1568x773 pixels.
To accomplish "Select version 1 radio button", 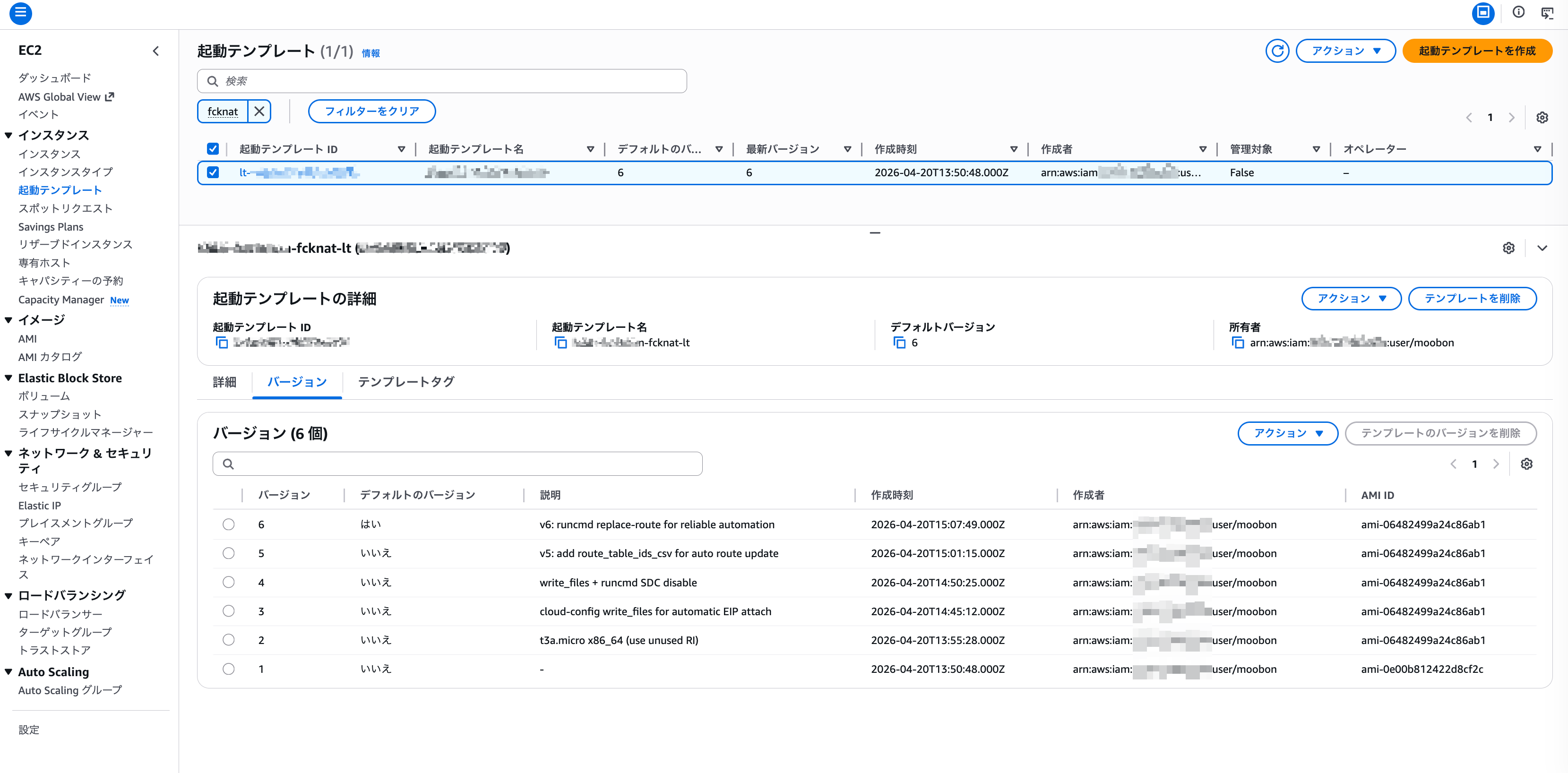I will point(228,669).
